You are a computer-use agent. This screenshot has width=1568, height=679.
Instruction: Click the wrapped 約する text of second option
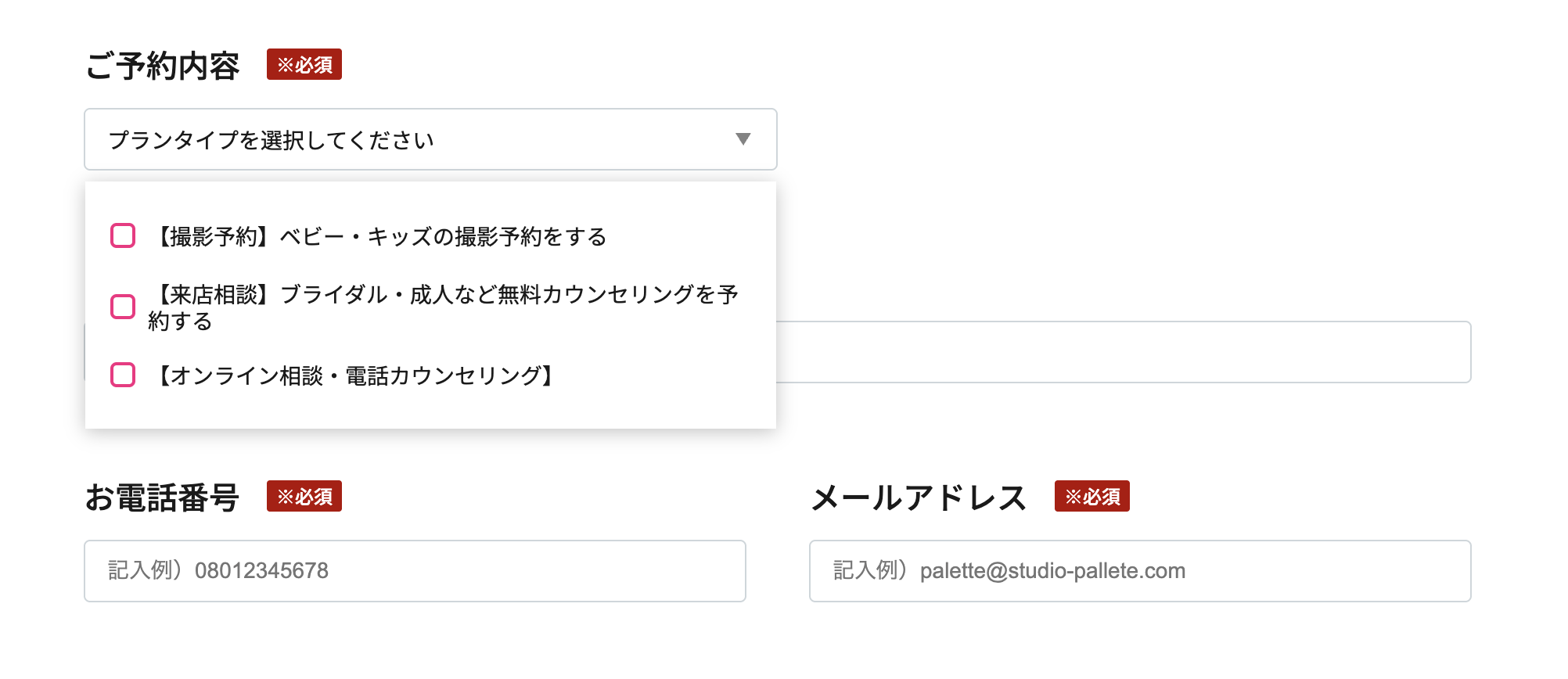180,322
